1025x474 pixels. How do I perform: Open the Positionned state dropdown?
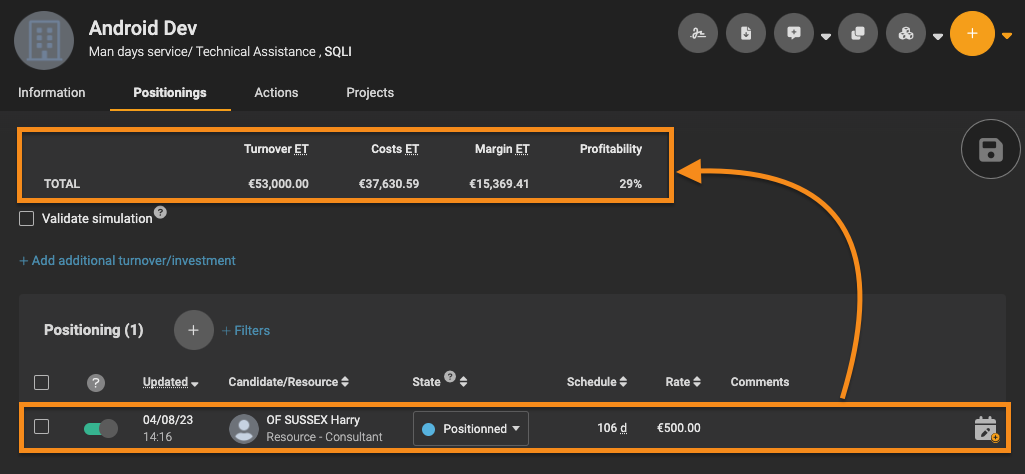click(x=471, y=429)
